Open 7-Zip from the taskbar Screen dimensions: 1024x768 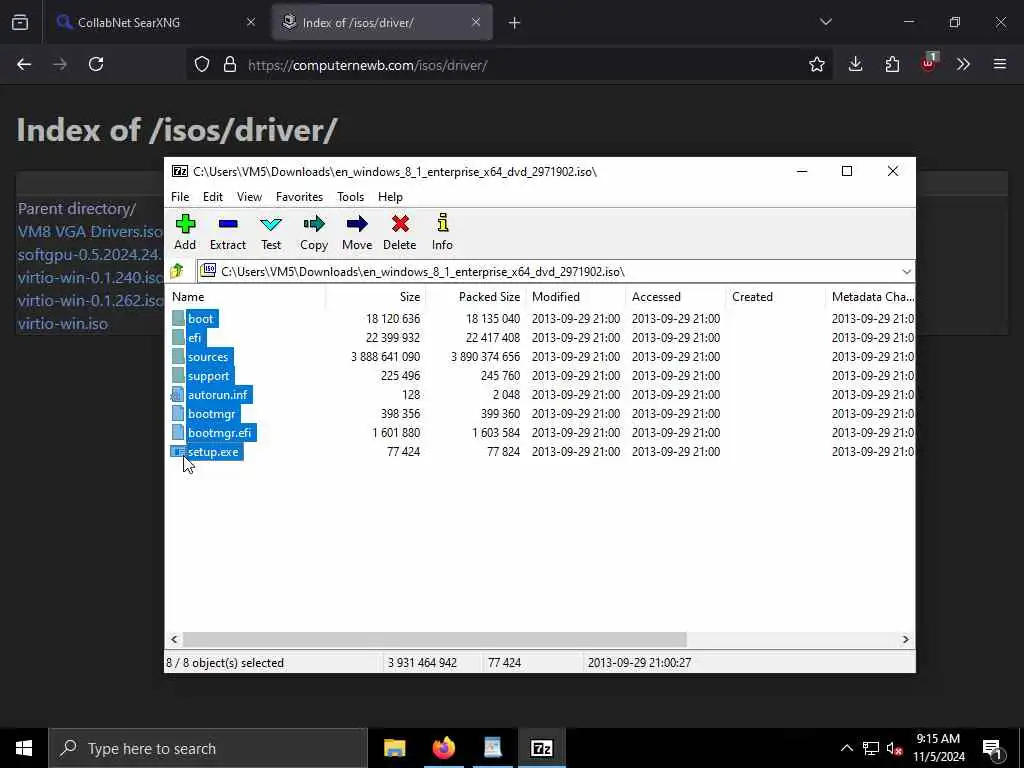[541, 748]
